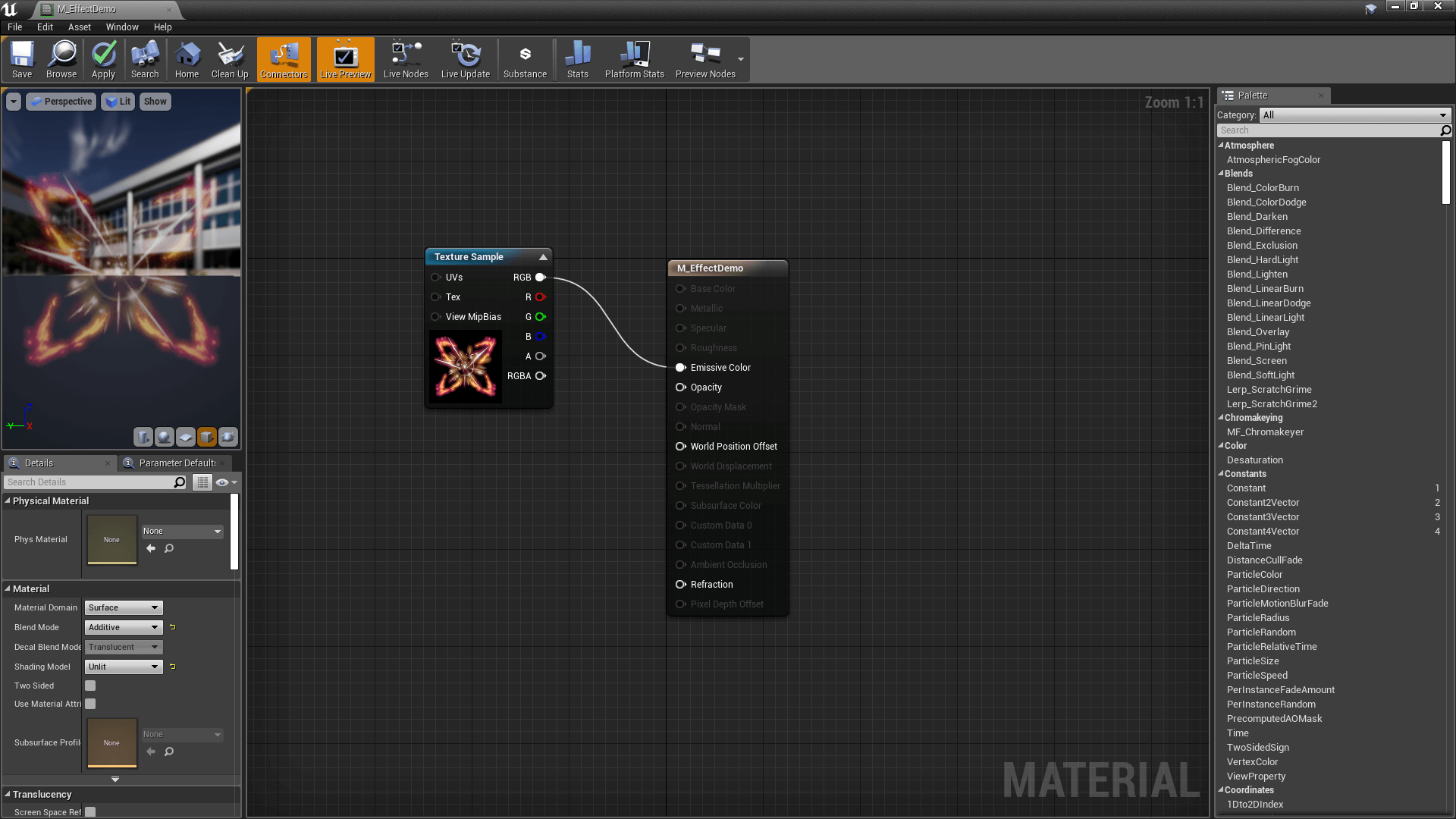
Task: Click the Live Preview toggle icon
Action: (x=345, y=56)
